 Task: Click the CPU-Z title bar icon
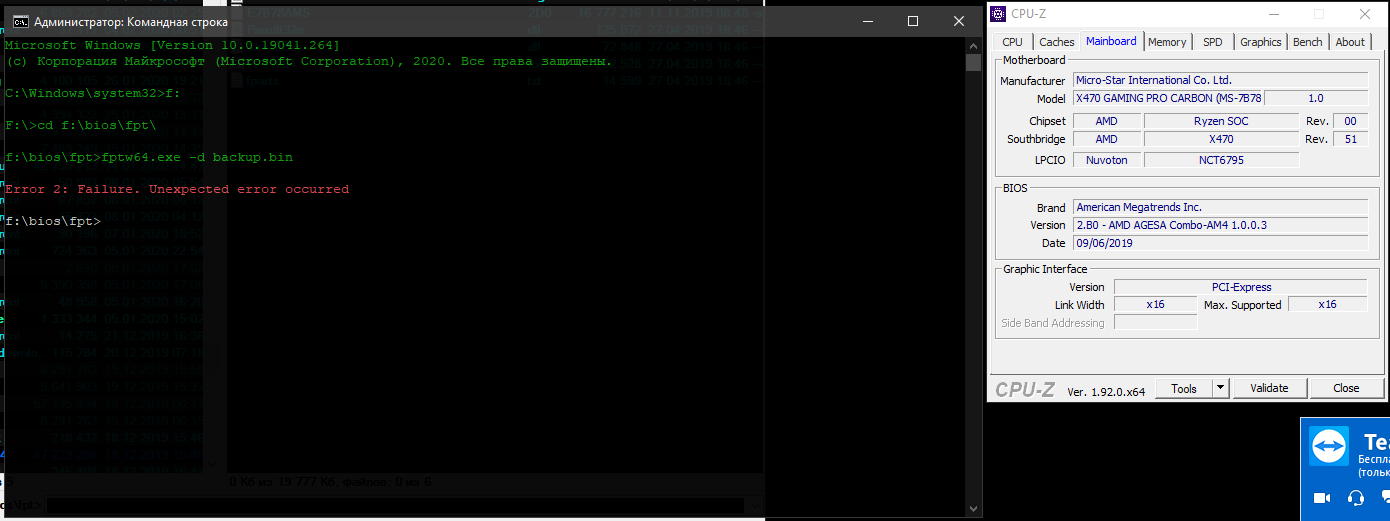click(x=999, y=14)
